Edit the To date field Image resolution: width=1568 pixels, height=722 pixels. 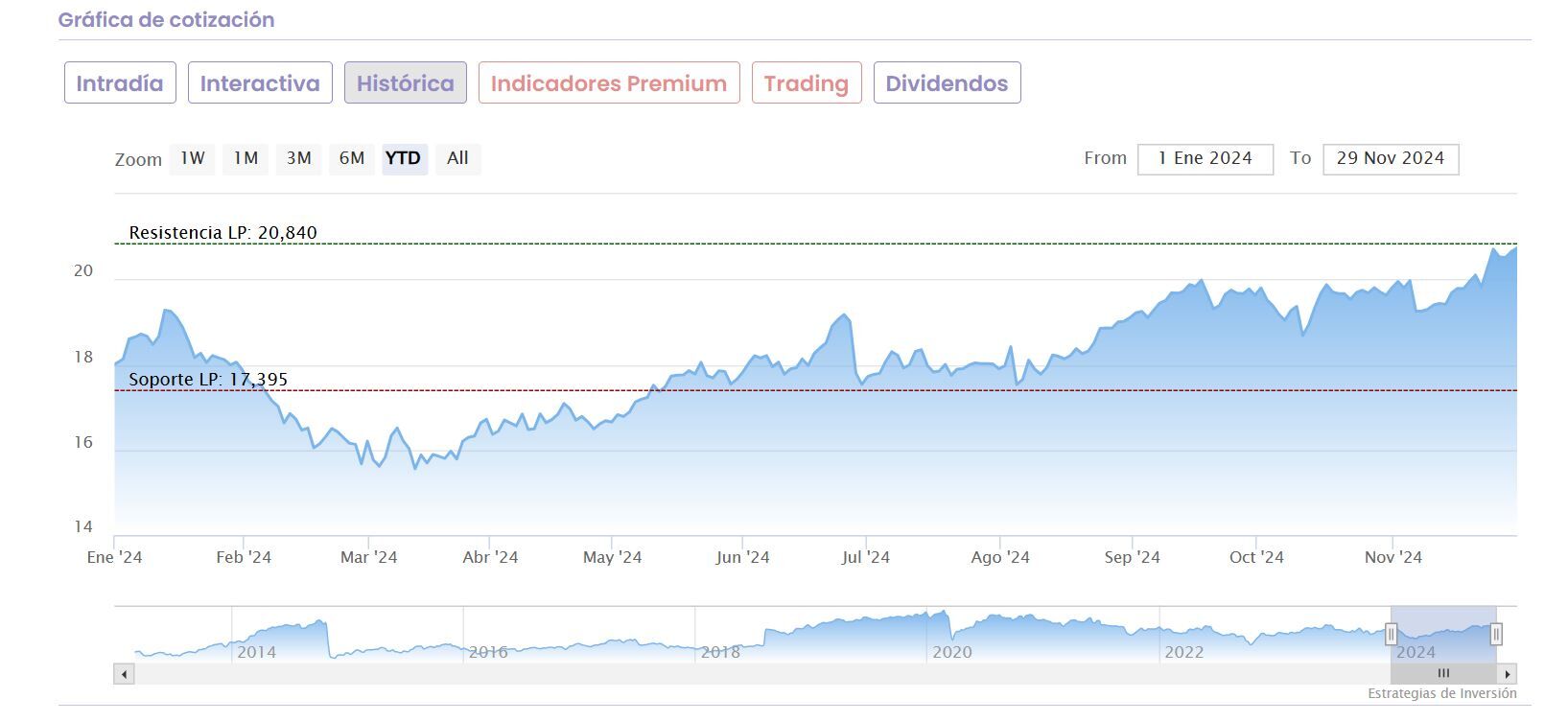point(1391,159)
